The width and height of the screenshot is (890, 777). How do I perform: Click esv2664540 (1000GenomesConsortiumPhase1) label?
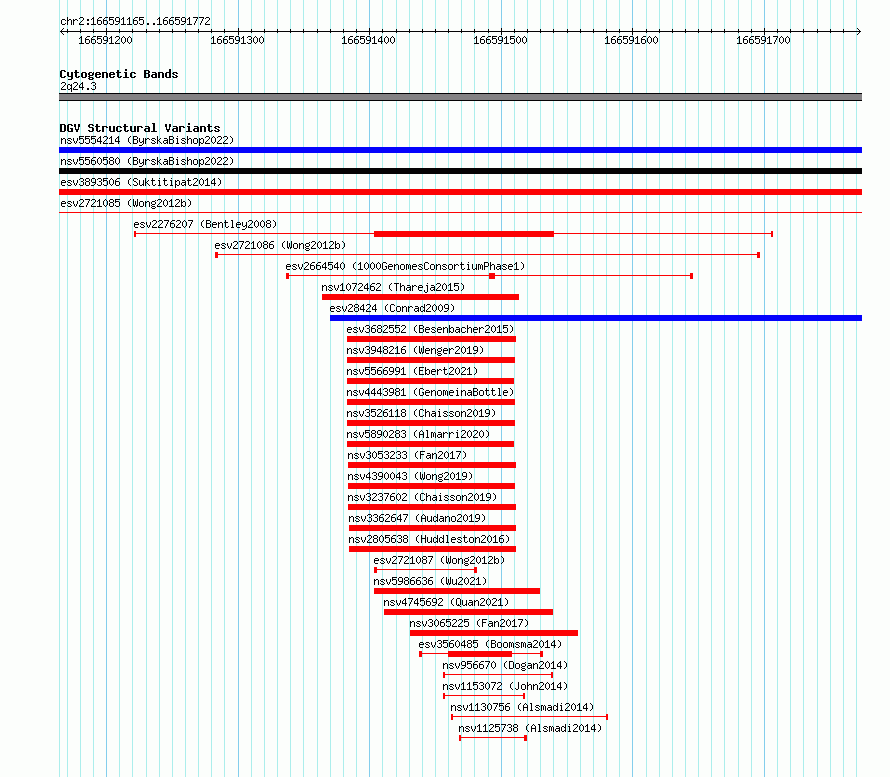click(405, 266)
